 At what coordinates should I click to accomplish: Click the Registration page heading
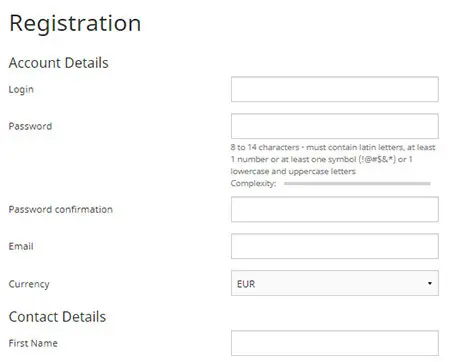[75, 24]
